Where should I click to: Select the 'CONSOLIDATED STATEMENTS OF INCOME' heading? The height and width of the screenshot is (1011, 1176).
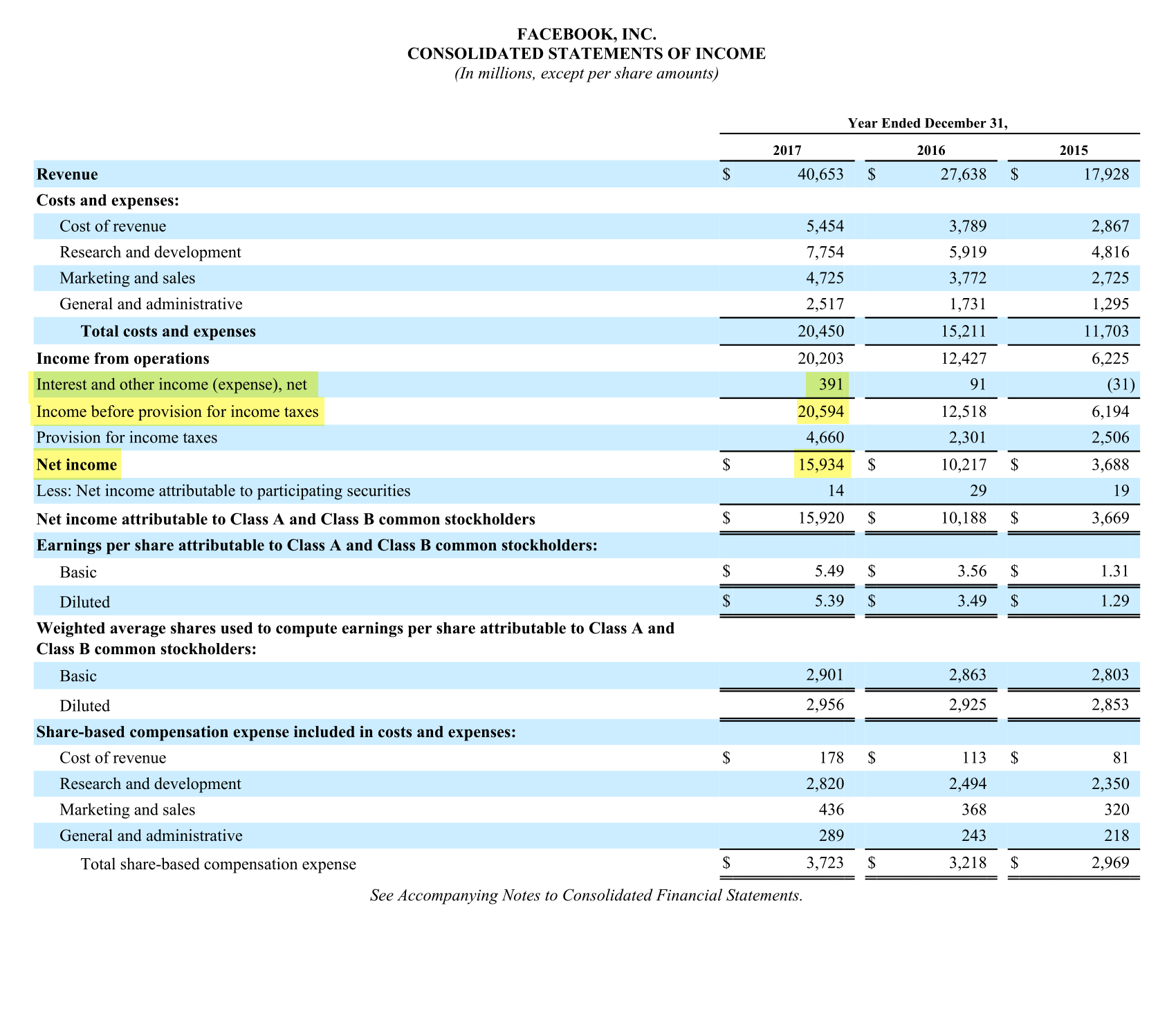(x=587, y=53)
